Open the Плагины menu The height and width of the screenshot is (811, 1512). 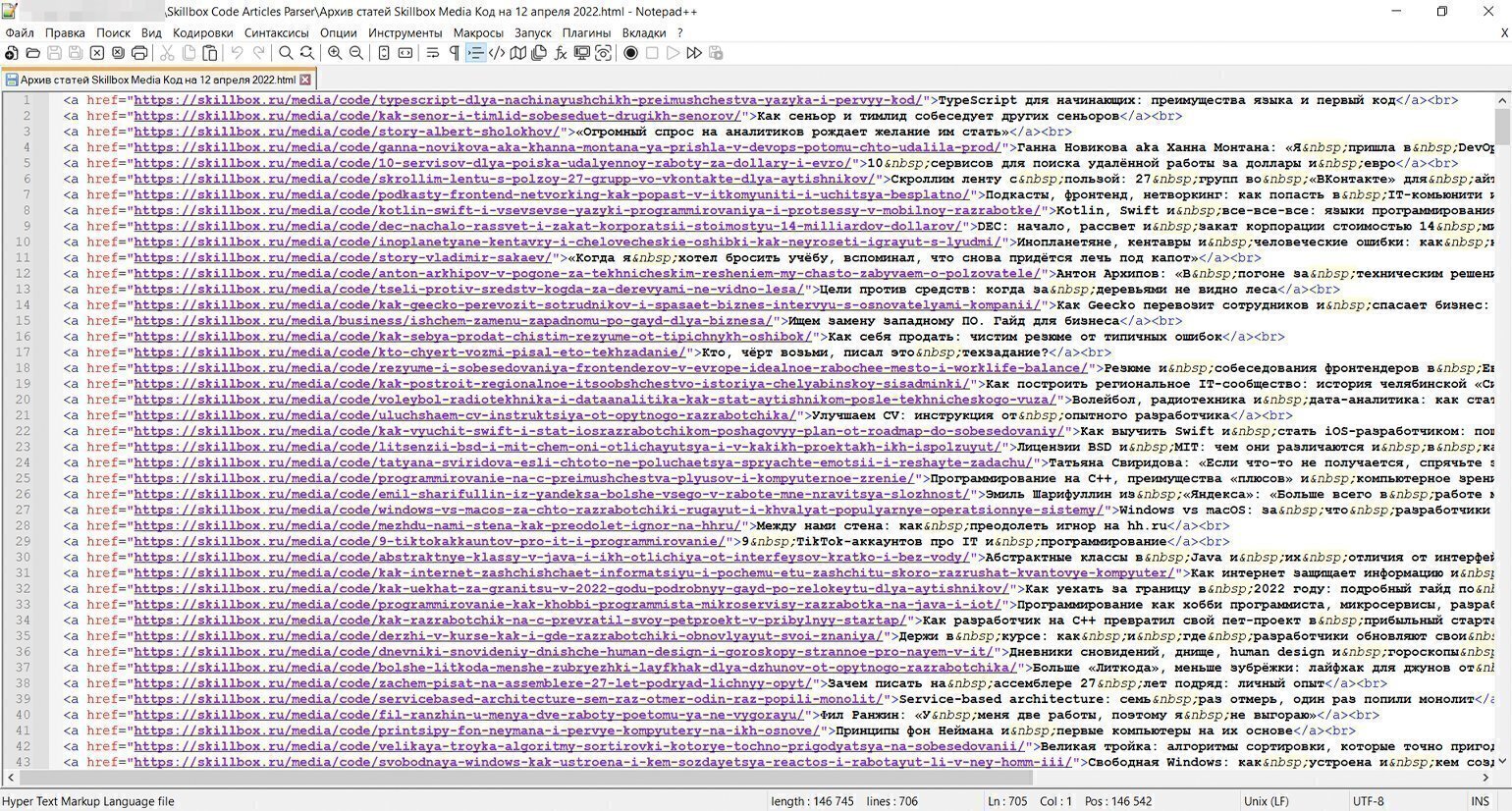pyautogui.click(x=587, y=32)
